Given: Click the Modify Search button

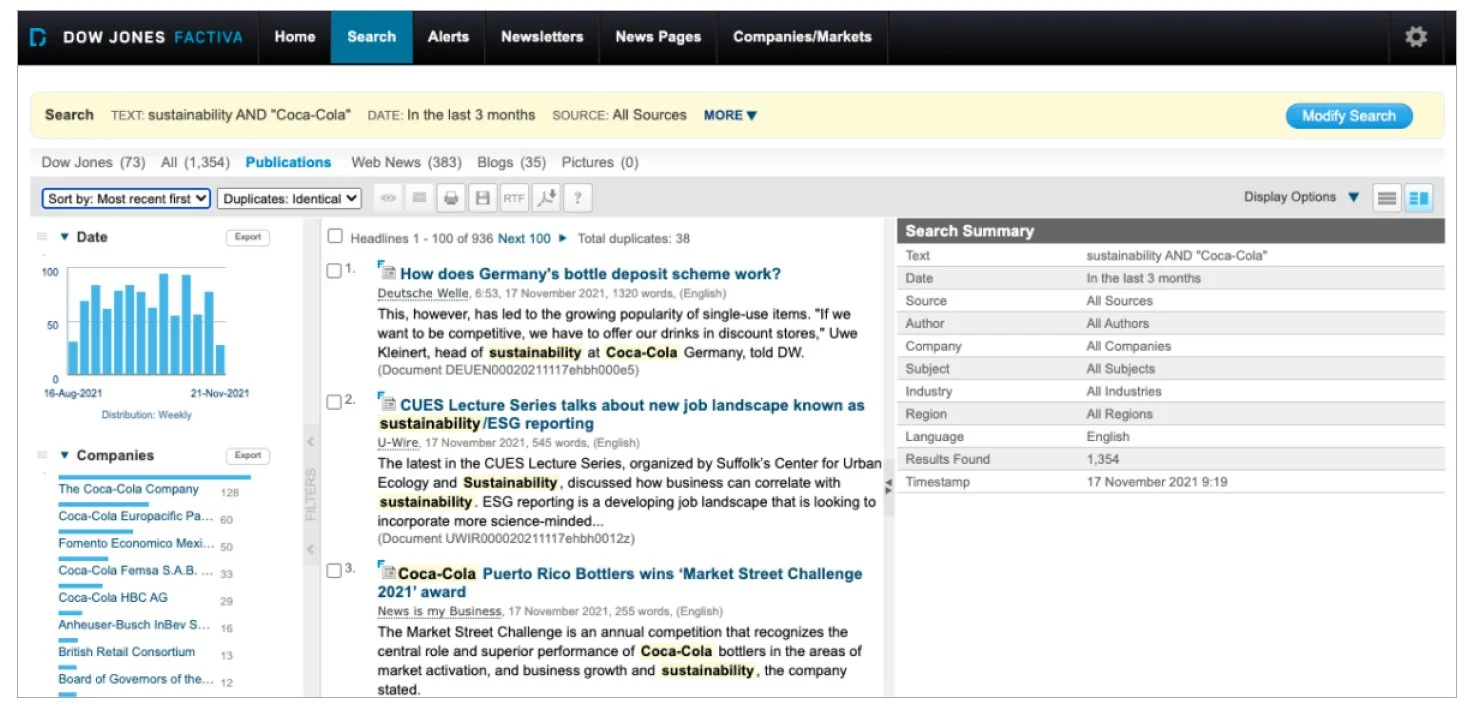Looking at the screenshot, I should [x=1348, y=116].
